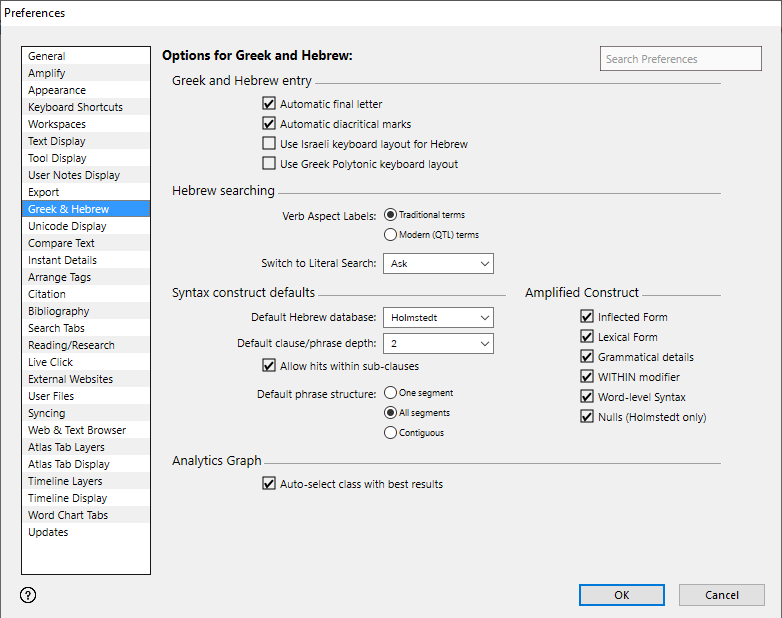Switch to Unicode Display preferences
Viewport: 782px width, 618px height.
pyautogui.click(x=67, y=226)
